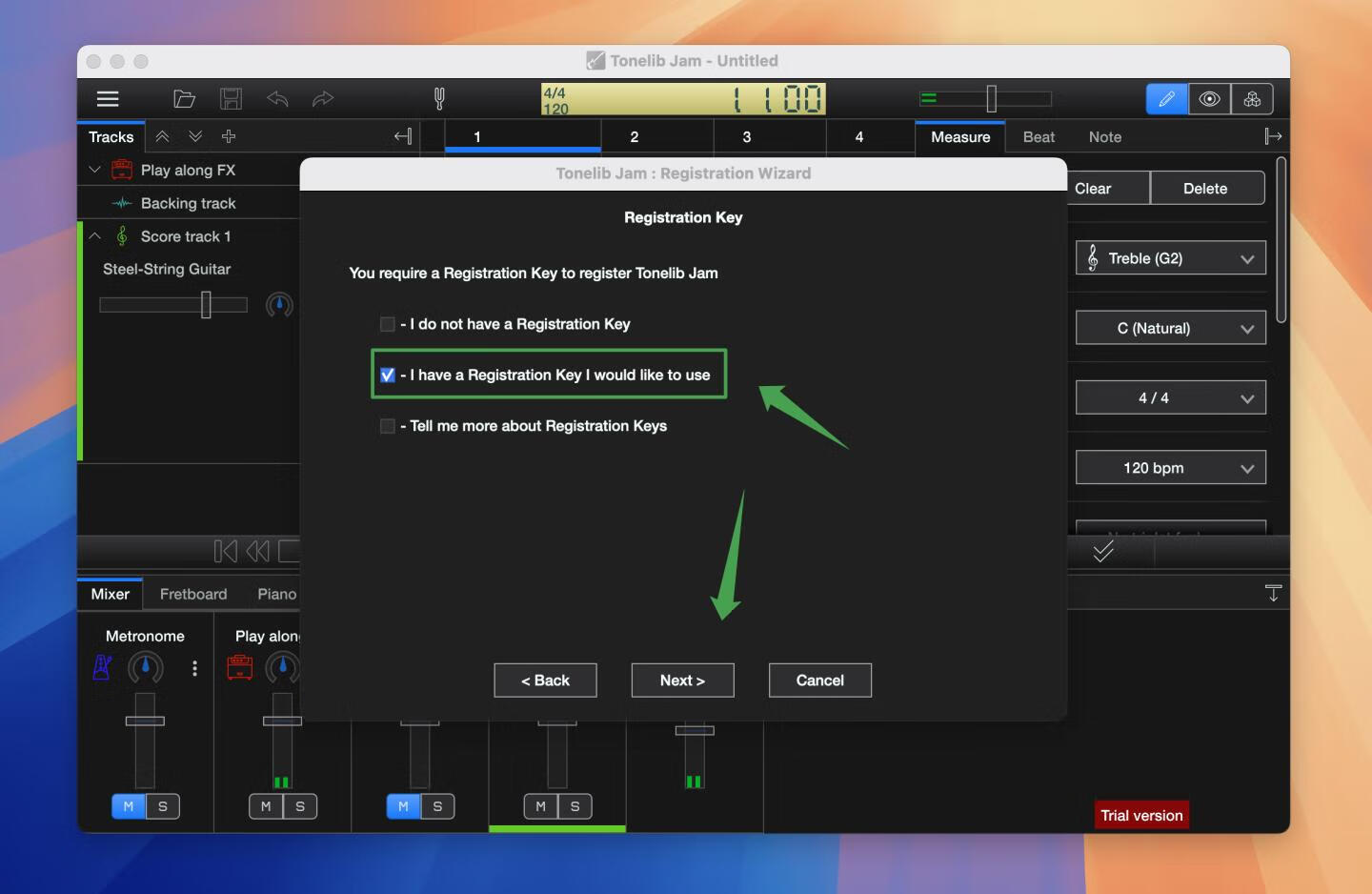Collapse the bottom panel arrow icon
Image resolution: width=1372 pixels, height=894 pixels.
coord(1273,593)
